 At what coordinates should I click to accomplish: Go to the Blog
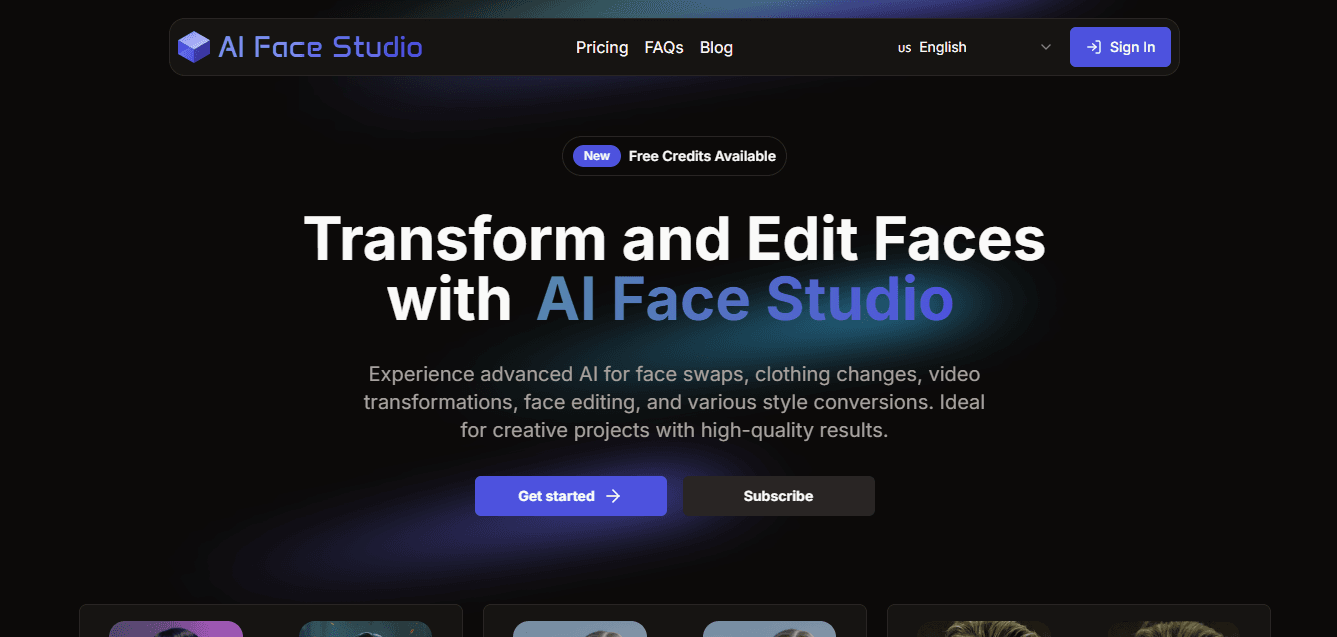[716, 47]
